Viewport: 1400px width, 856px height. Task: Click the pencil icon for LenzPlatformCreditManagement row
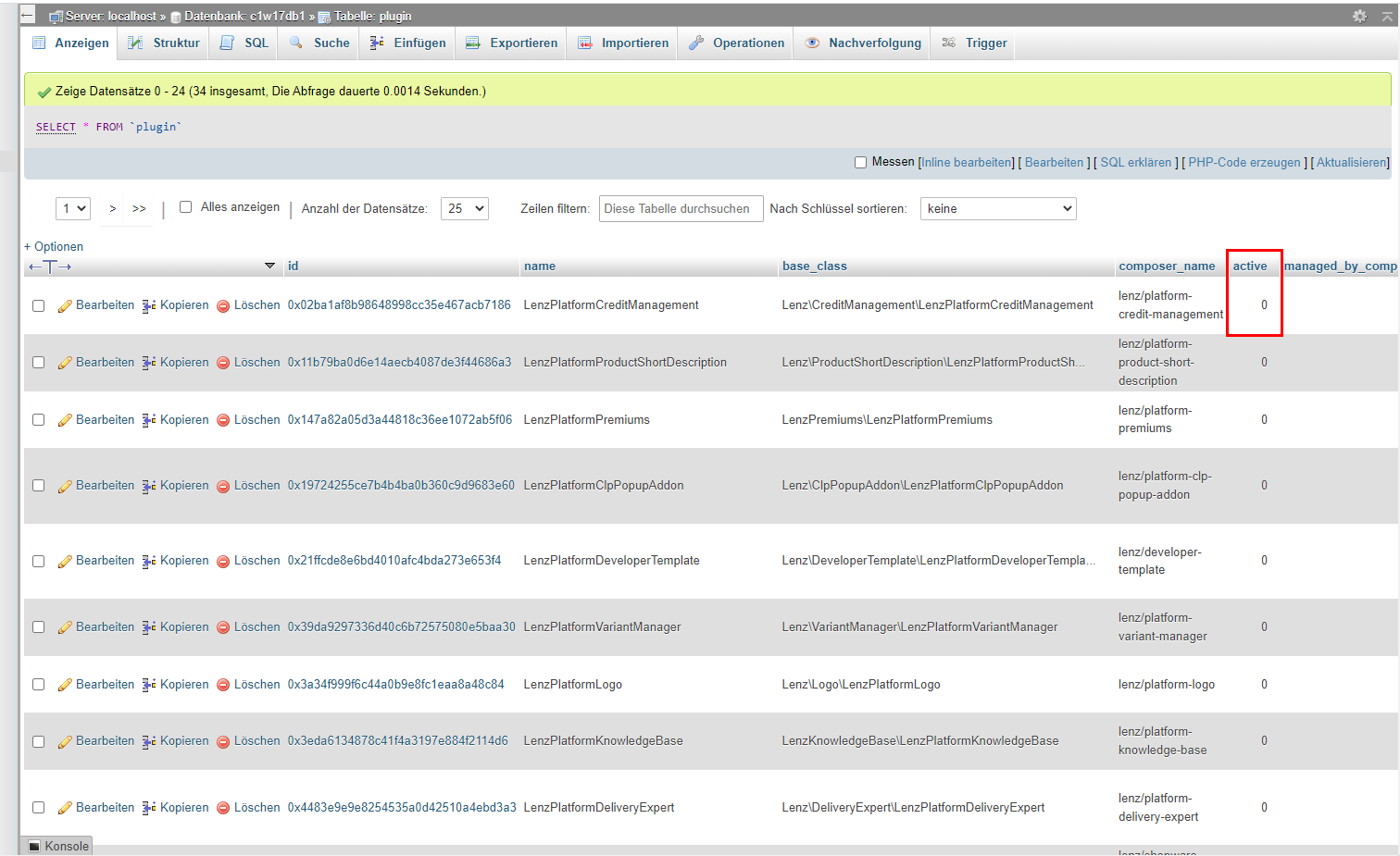pos(65,306)
